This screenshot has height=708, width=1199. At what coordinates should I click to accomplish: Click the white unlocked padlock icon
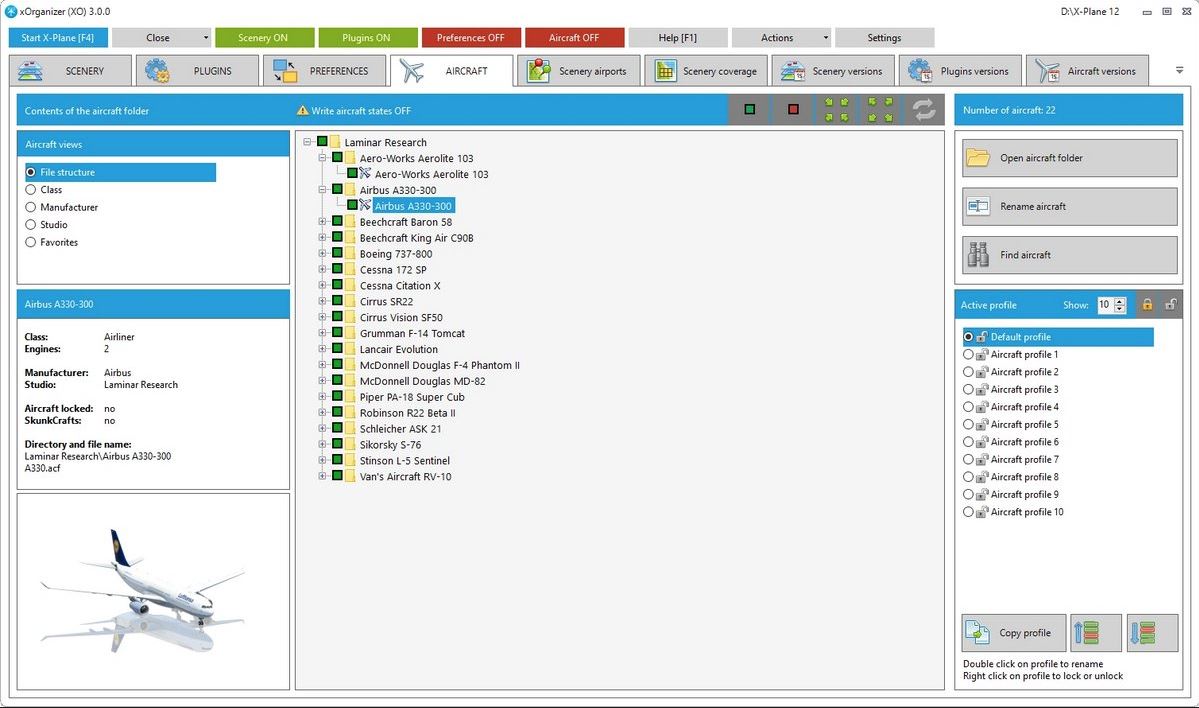pos(1171,304)
